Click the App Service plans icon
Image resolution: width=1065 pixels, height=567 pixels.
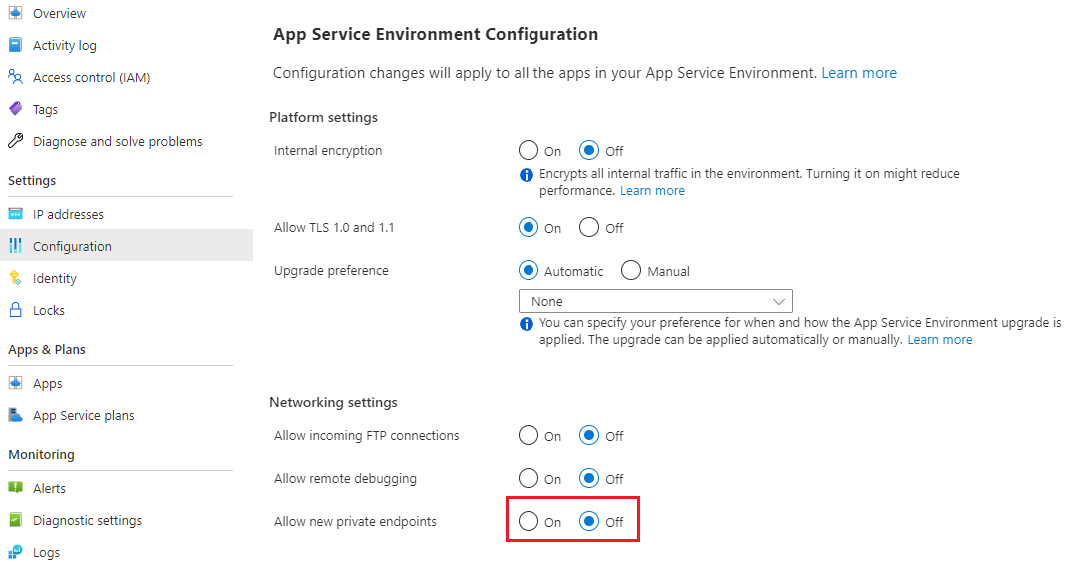point(15,415)
